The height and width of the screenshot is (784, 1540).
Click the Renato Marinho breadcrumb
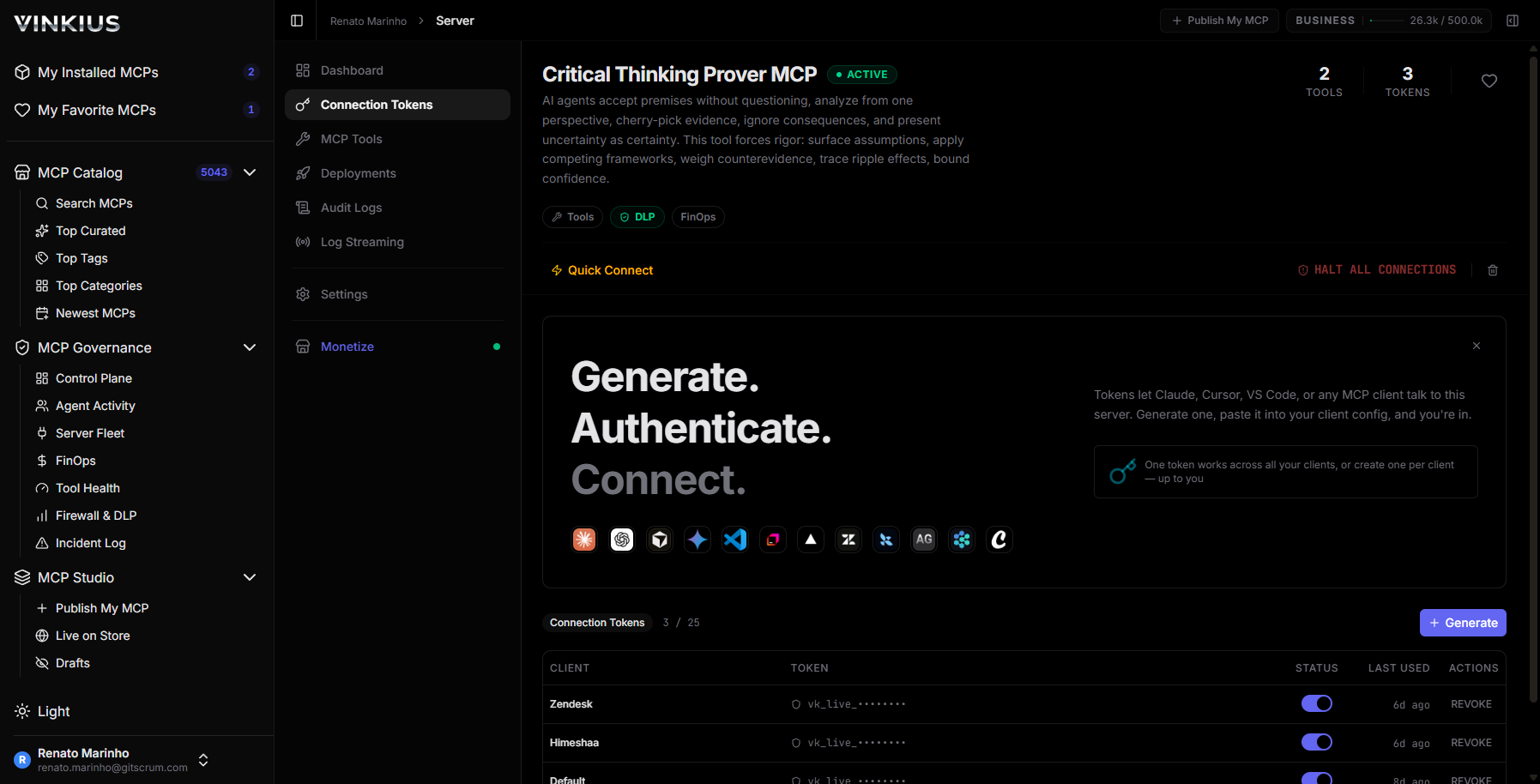[x=368, y=21]
